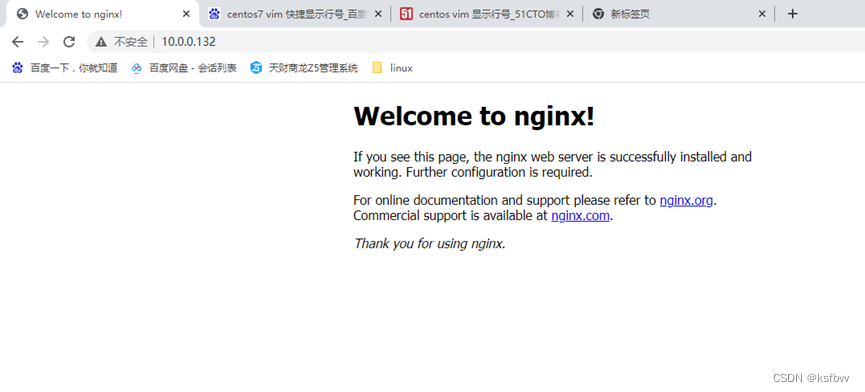Reload the page with refresh icon
The height and width of the screenshot is (392, 865).
(x=69, y=42)
